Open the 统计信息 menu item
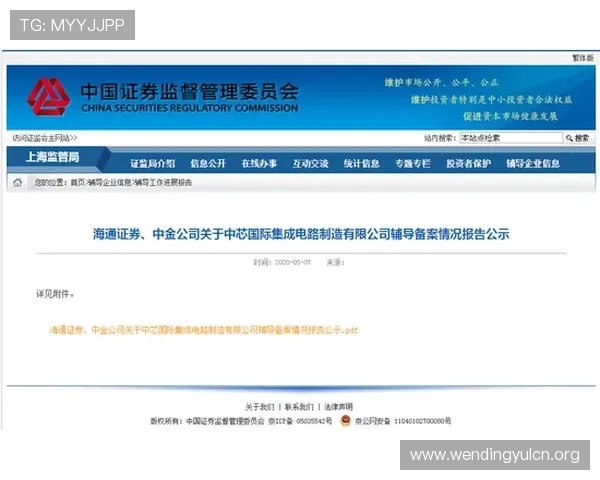Viewport: 600px width, 480px height. tap(362, 164)
